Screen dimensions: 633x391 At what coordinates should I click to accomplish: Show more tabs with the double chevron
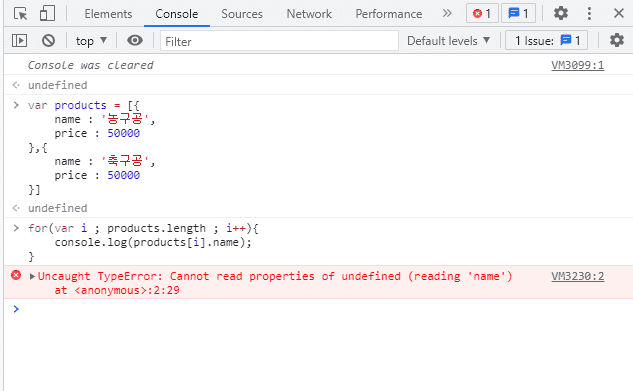point(446,13)
